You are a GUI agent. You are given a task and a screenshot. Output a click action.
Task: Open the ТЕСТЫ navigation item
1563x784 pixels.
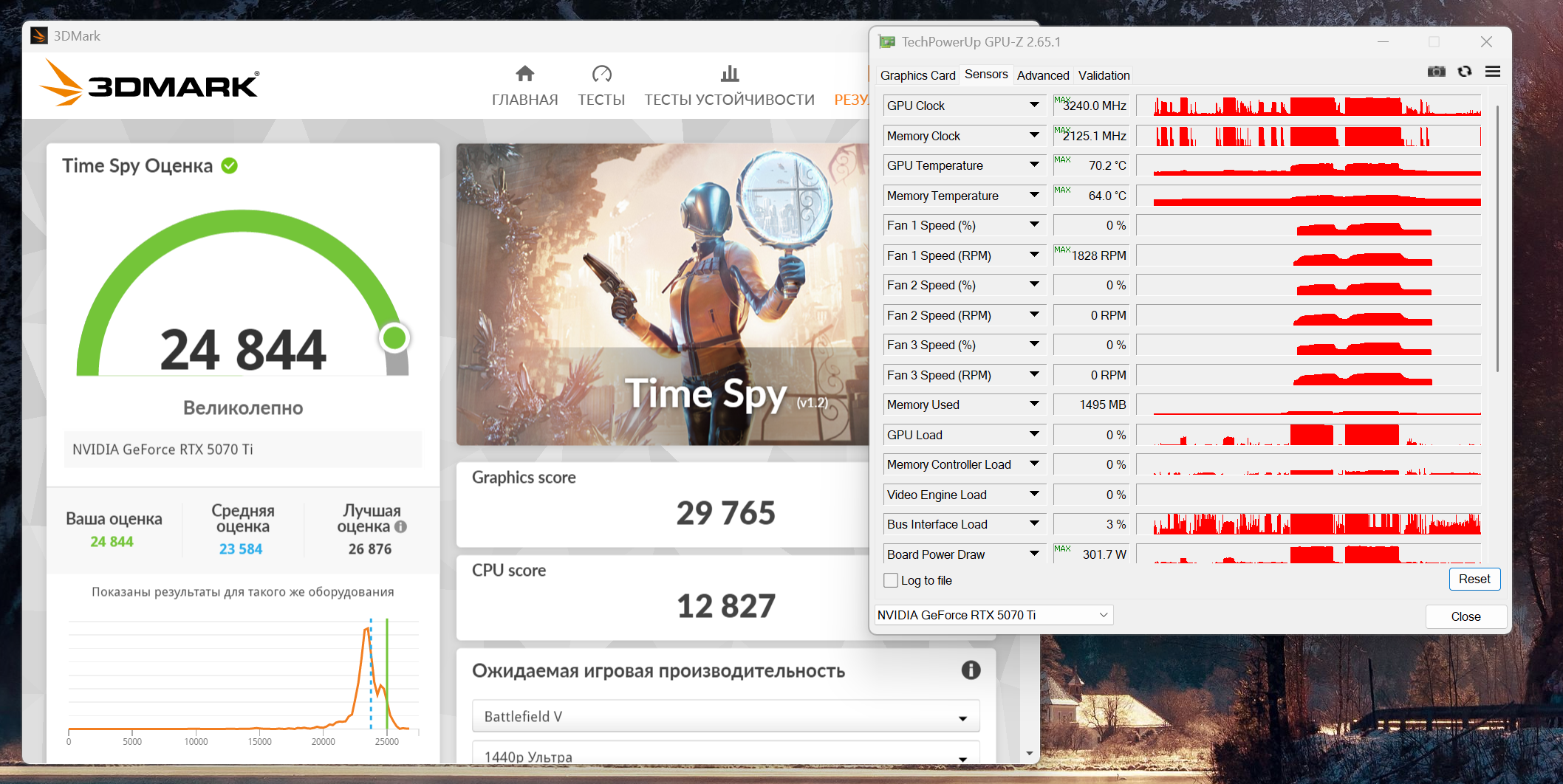(x=601, y=100)
